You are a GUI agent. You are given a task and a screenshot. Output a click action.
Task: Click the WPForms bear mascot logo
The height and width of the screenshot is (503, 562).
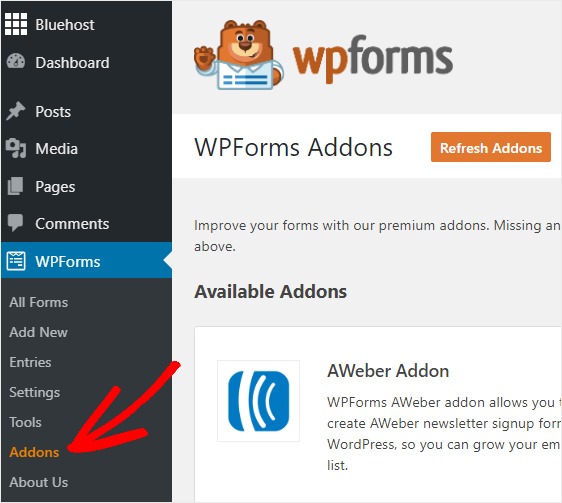click(239, 55)
